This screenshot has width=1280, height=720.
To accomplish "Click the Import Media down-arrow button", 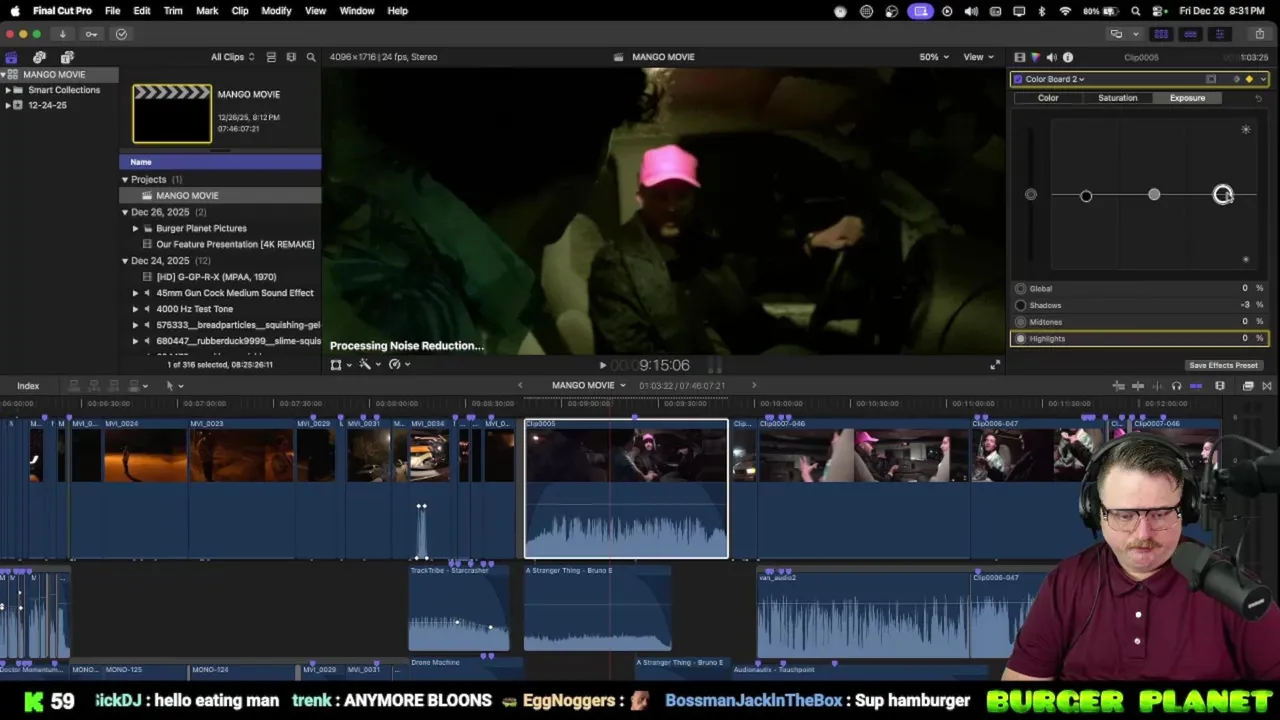I will [x=62, y=34].
